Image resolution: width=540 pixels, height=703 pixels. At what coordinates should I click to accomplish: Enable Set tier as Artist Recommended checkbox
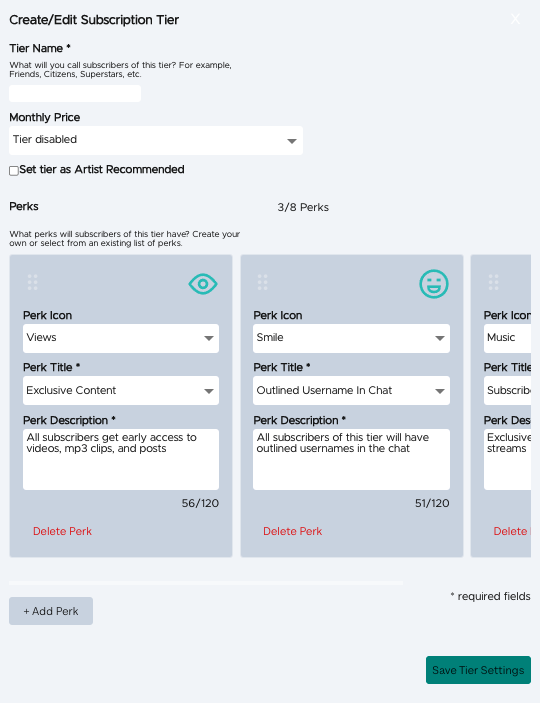coord(14,171)
